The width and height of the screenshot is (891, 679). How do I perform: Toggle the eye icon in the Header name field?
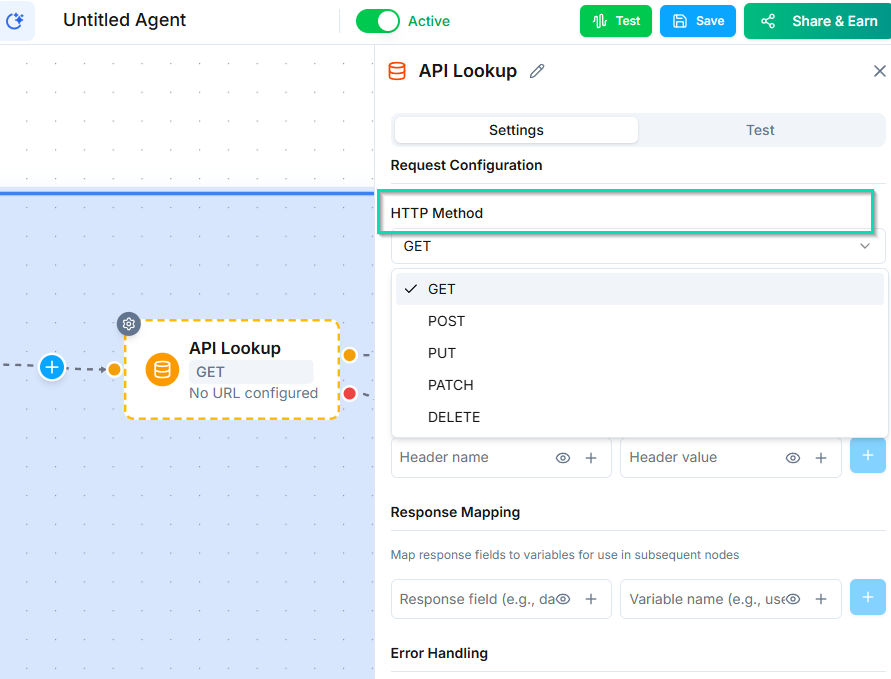[563, 458]
